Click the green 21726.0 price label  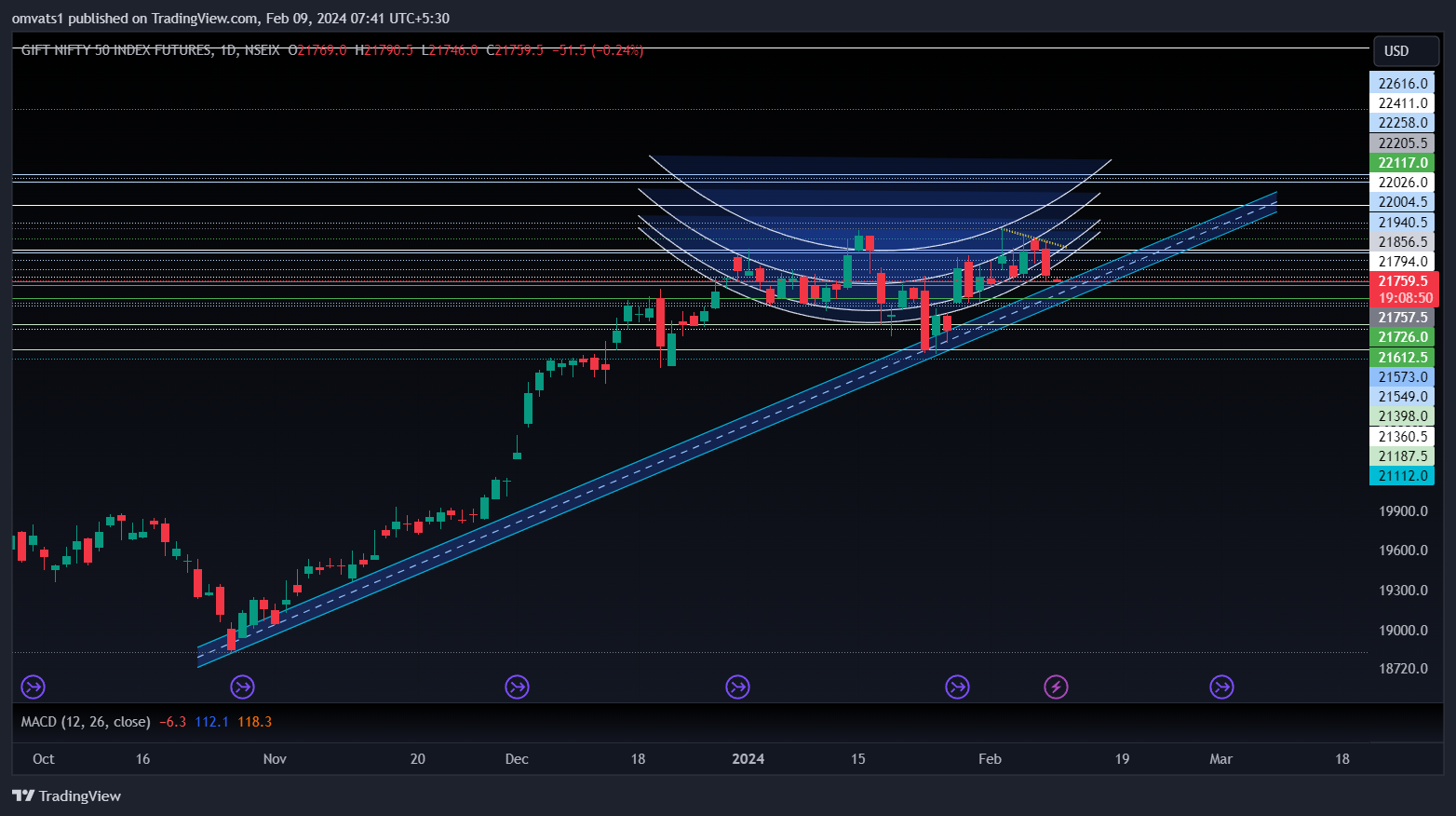pyautogui.click(x=1402, y=337)
